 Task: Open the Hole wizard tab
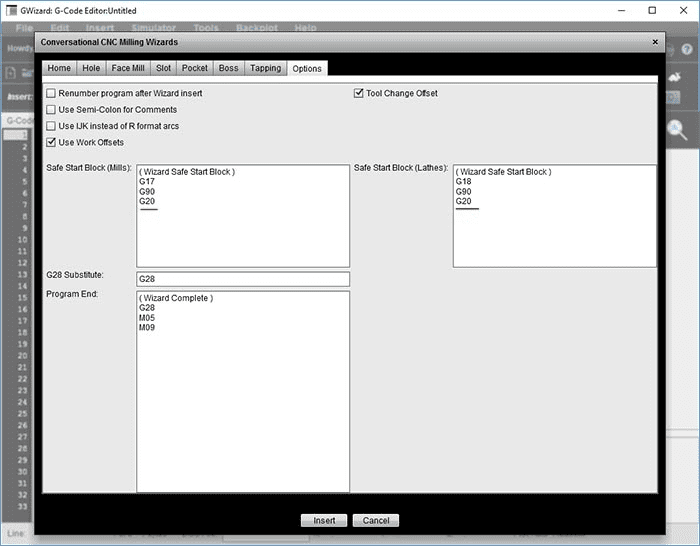coord(91,68)
